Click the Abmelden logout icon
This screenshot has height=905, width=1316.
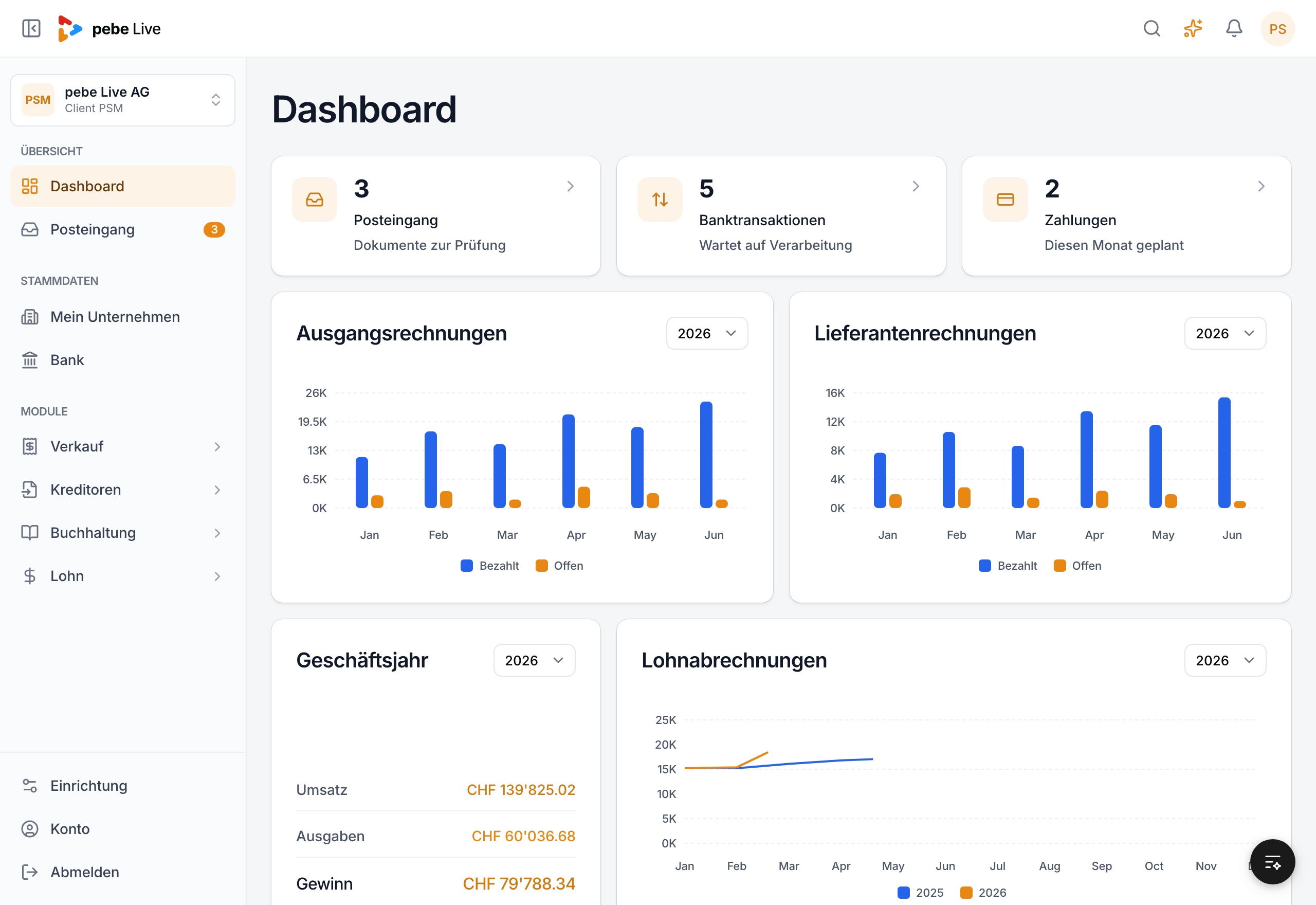[x=29, y=872]
